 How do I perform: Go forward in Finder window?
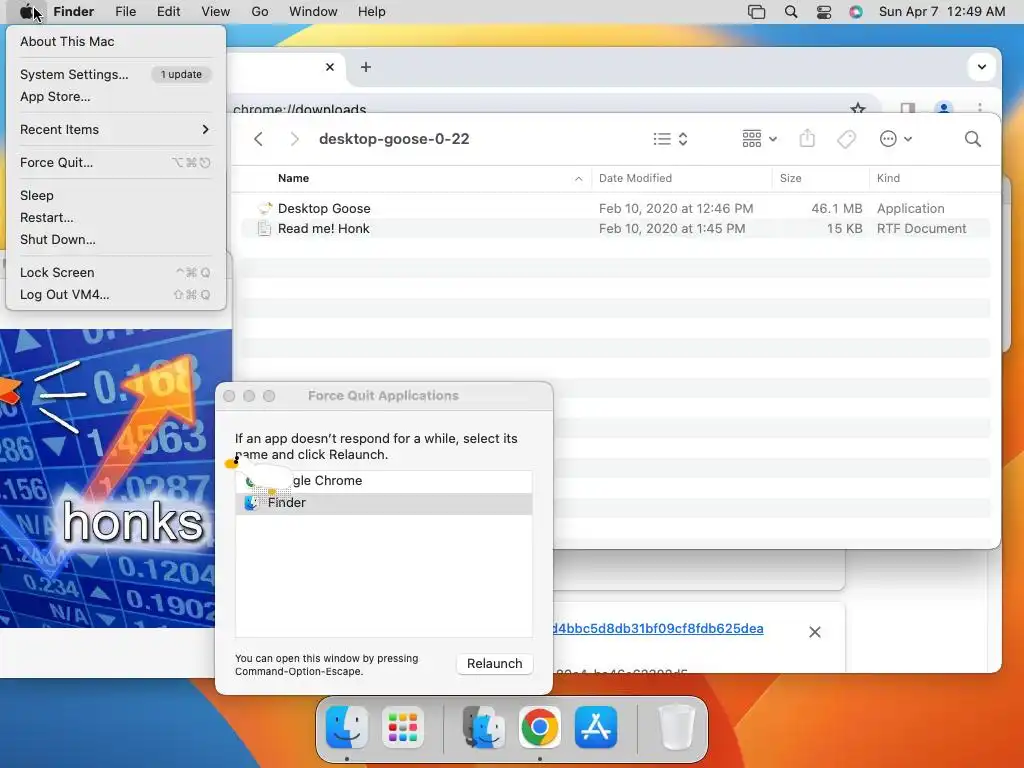(295, 138)
